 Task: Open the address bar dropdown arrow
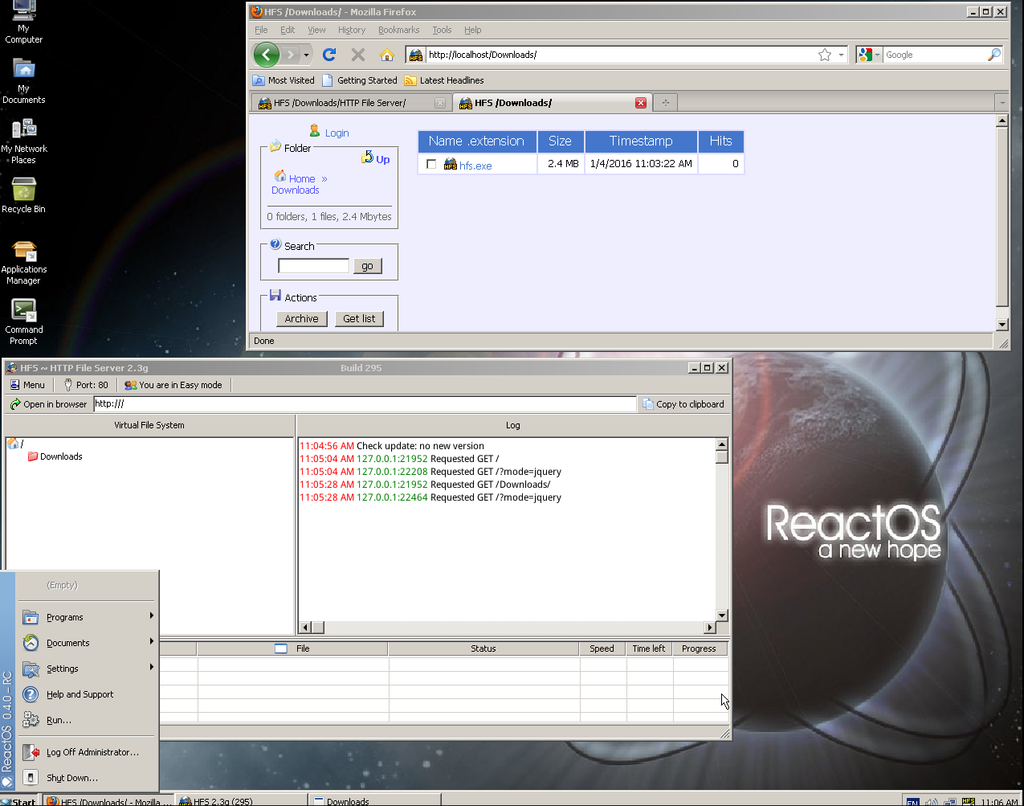point(841,54)
